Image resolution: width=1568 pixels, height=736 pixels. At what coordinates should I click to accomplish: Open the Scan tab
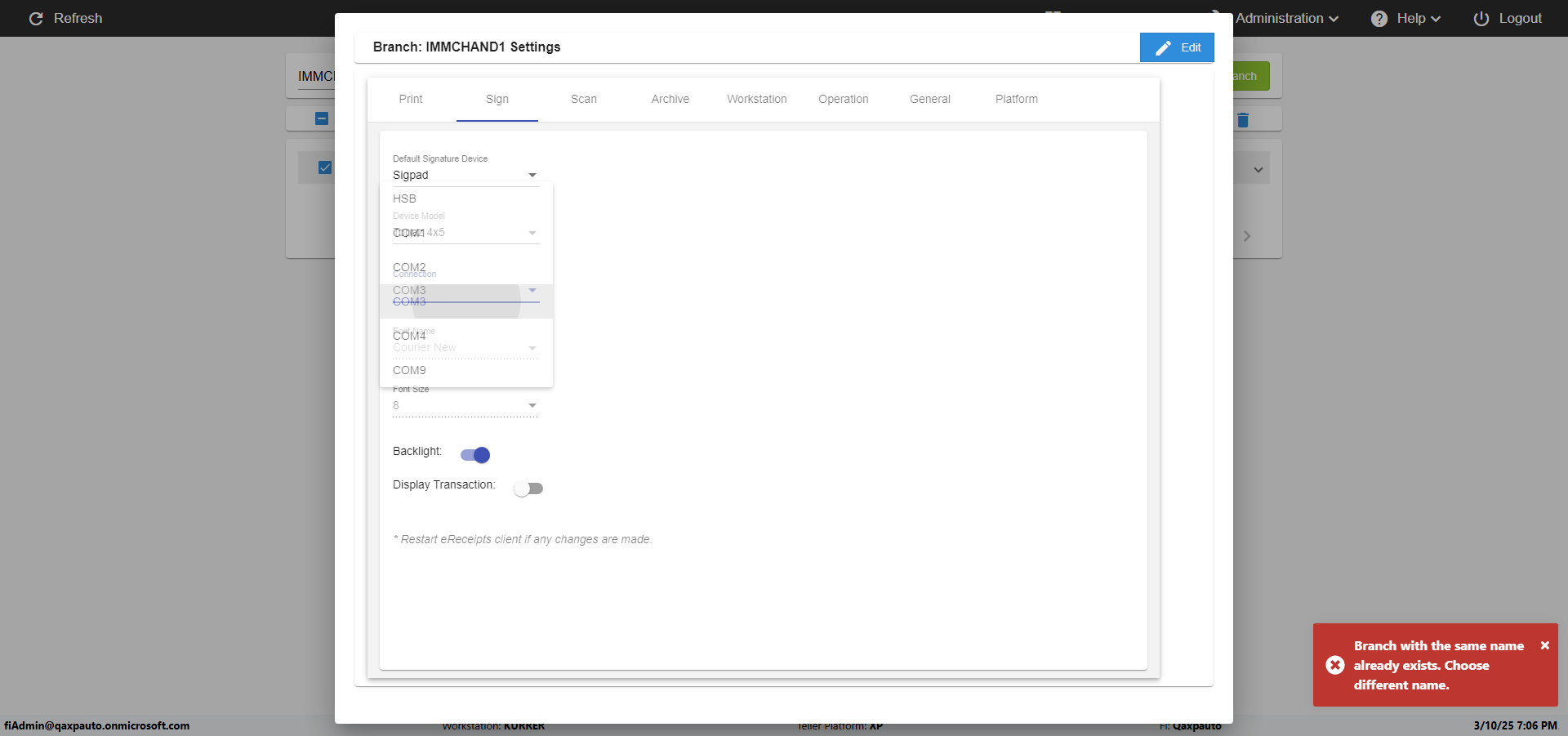584,99
